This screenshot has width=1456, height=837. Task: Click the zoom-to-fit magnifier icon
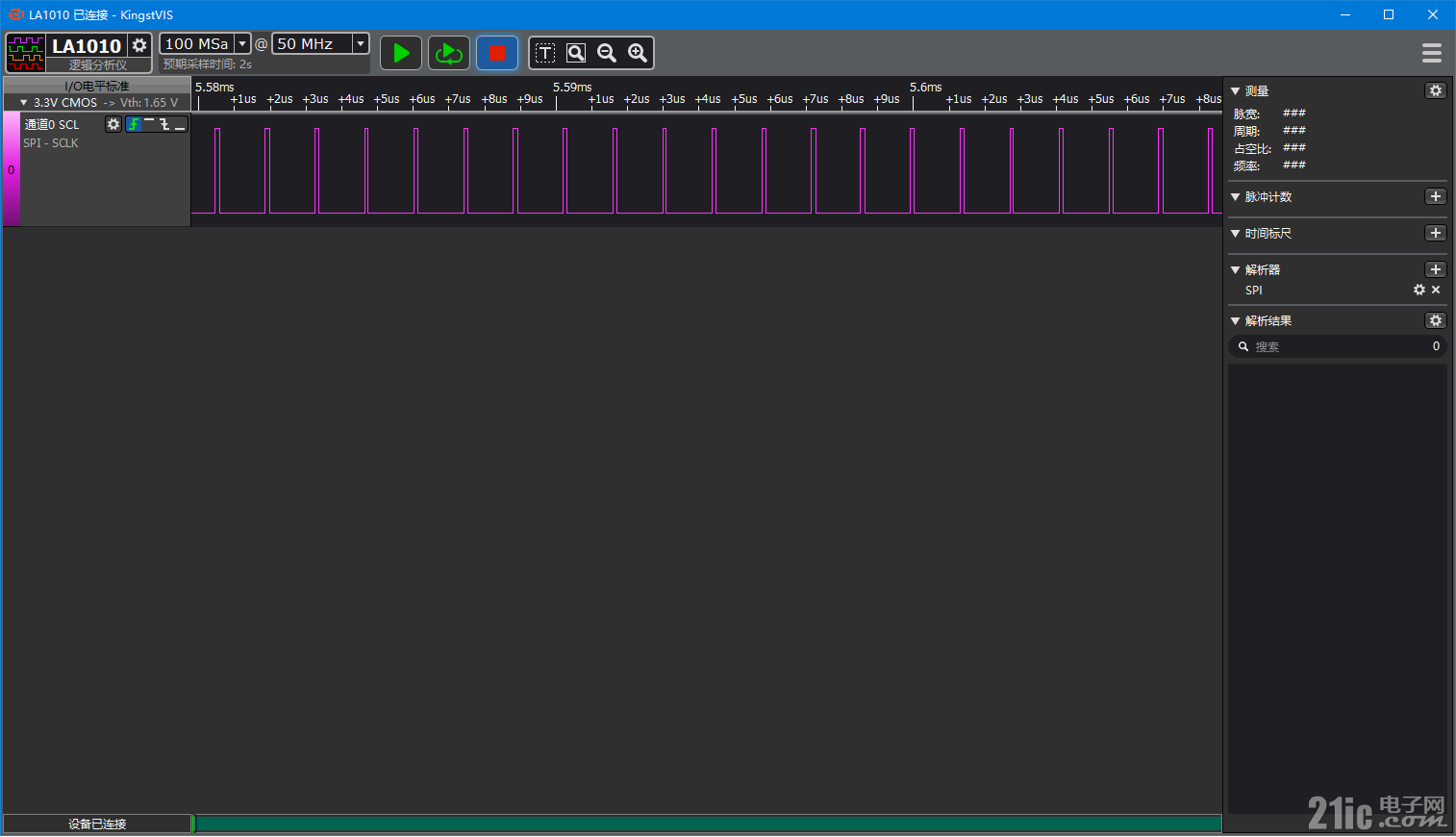pyautogui.click(x=576, y=53)
